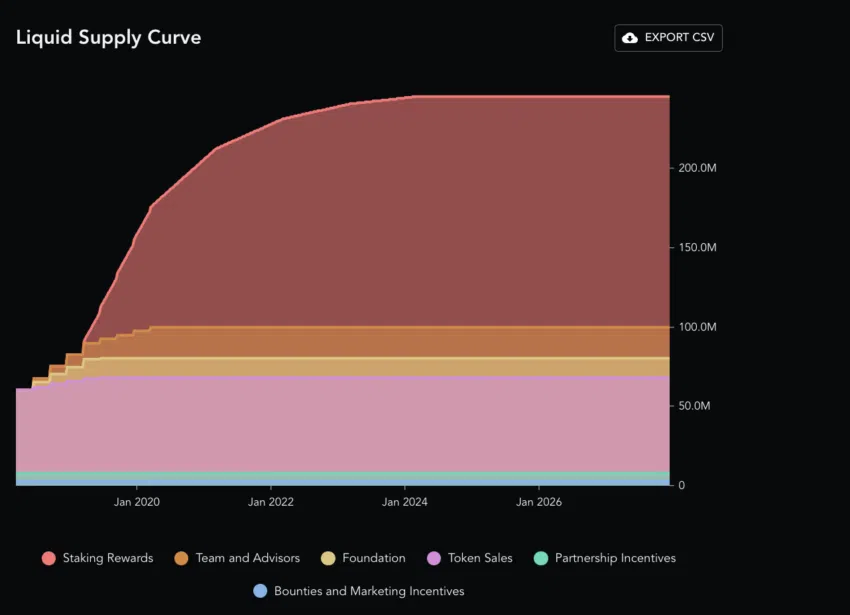Toggle the Team and Advisors legend dot
The height and width of the screenshot is (615, 850).
tap(181, 558)
